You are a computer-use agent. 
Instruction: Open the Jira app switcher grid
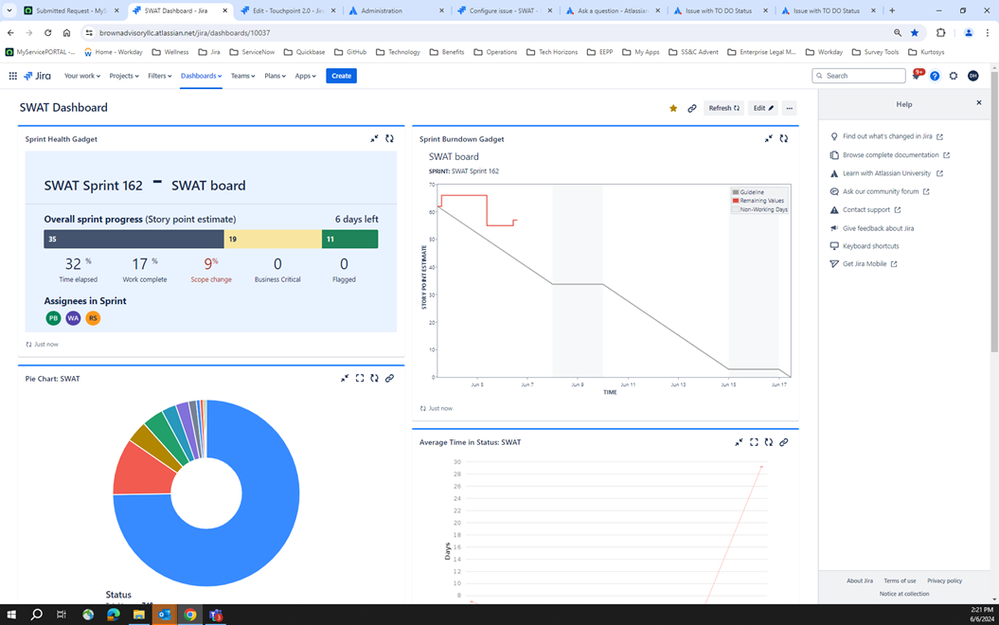point(13,76)
